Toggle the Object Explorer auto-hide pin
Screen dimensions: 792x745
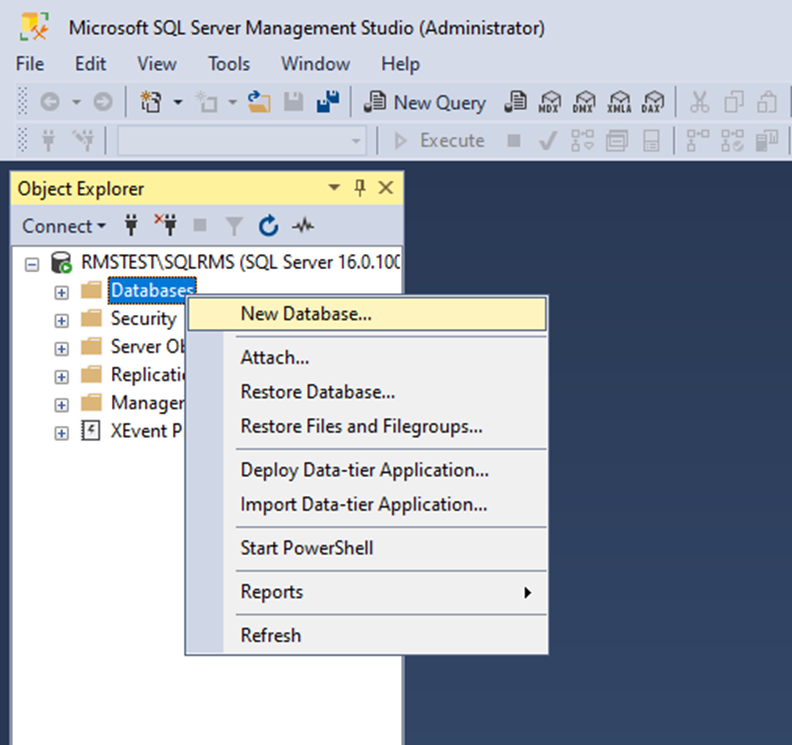(360, 188)
